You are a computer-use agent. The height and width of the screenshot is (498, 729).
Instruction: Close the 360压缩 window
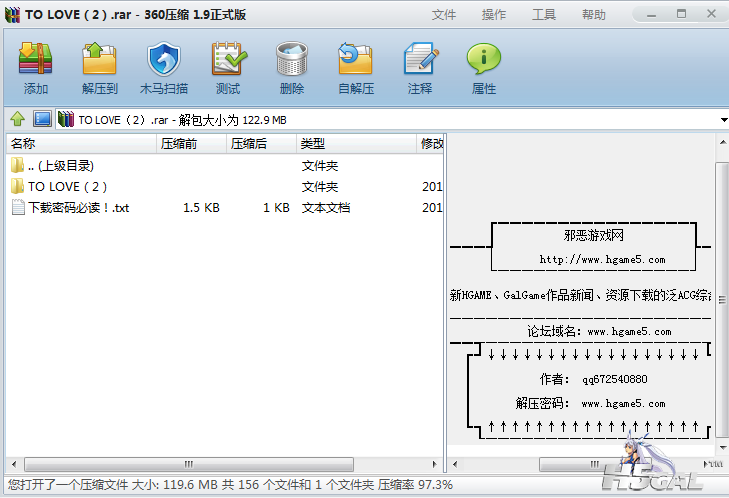[711, 14]
